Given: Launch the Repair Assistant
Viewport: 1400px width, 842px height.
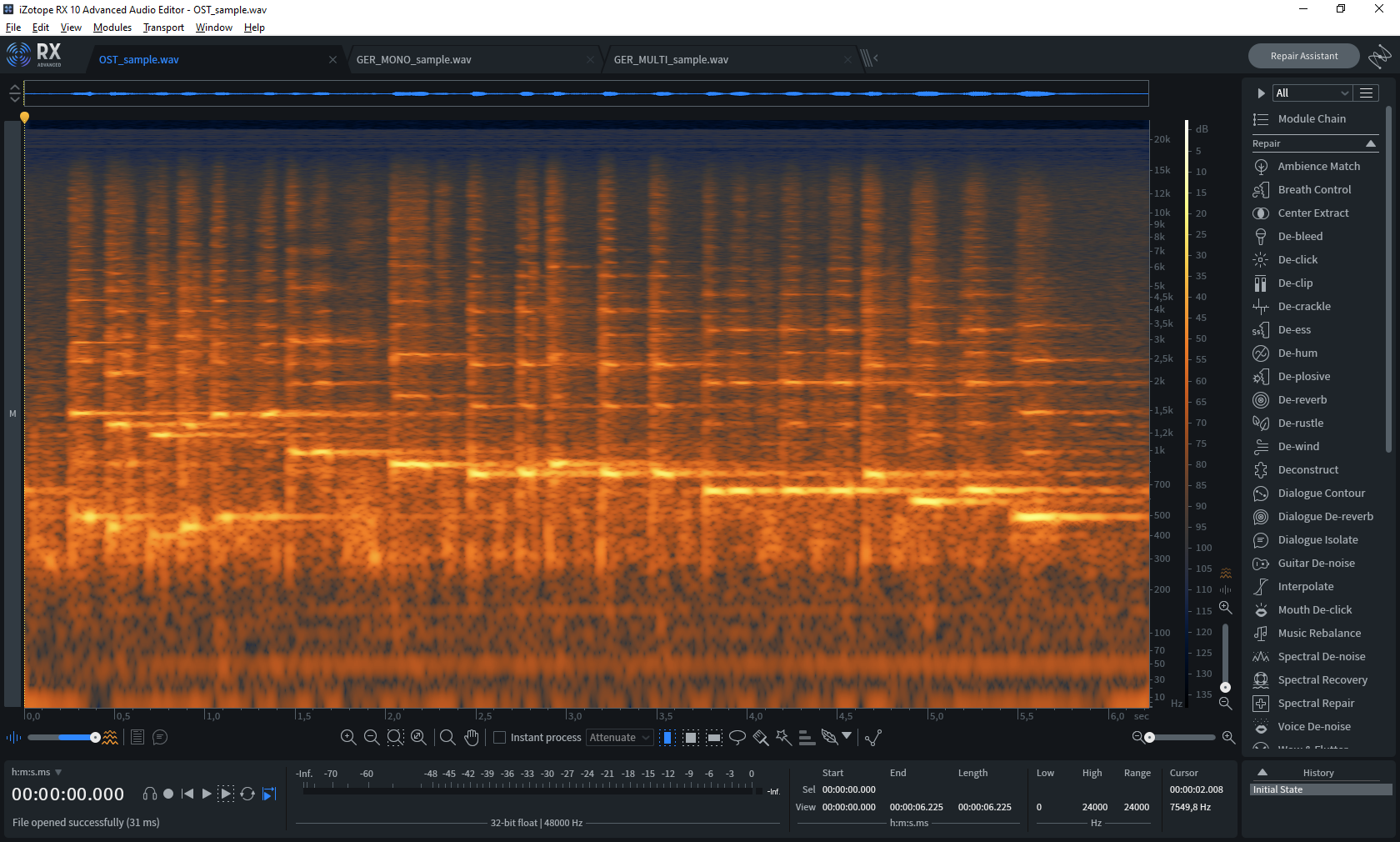Looking at the screenshot, I should (x=1303, y=56).
